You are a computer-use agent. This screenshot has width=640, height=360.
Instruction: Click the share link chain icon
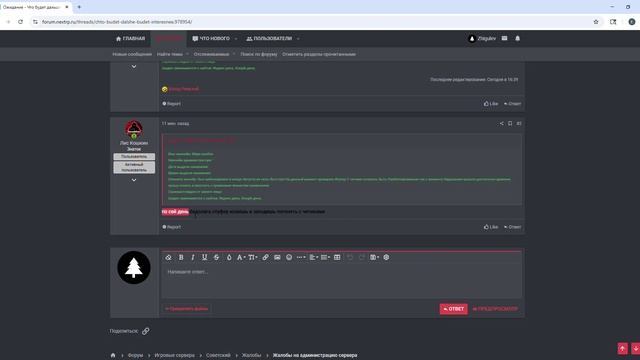click(146, 331)
